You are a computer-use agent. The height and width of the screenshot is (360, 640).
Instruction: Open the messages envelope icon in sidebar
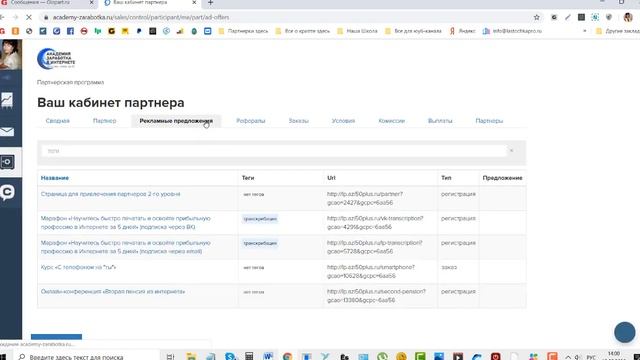pyautogui.click(x=7, y=131)
